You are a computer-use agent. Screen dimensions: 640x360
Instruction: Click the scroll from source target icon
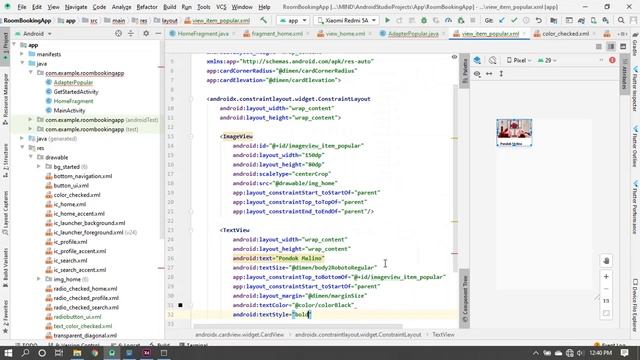pos(118,33)
